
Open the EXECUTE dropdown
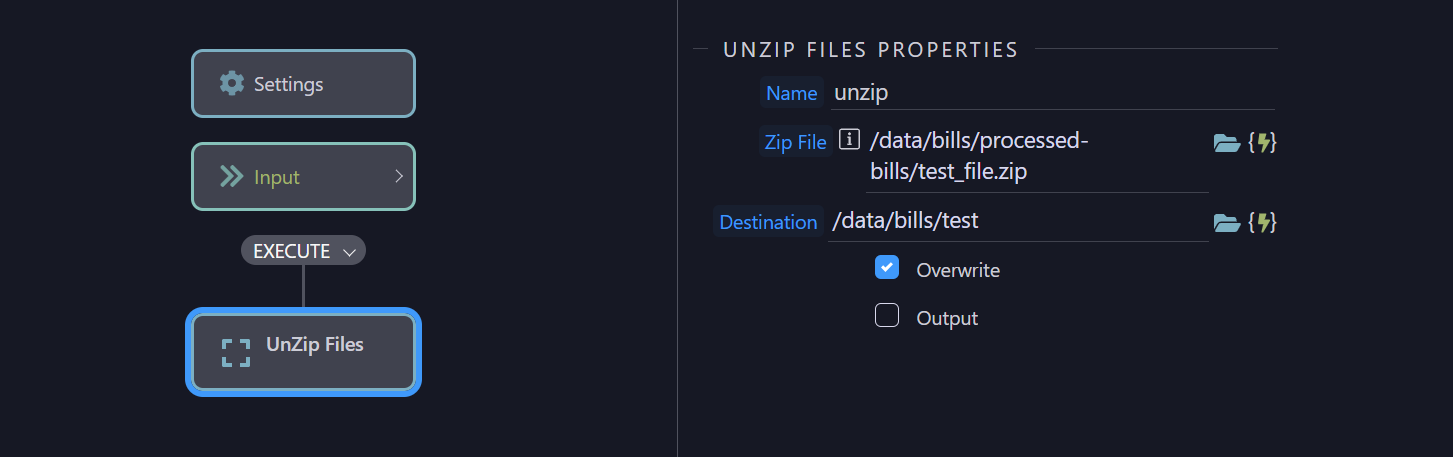click(x=303, y=251)
